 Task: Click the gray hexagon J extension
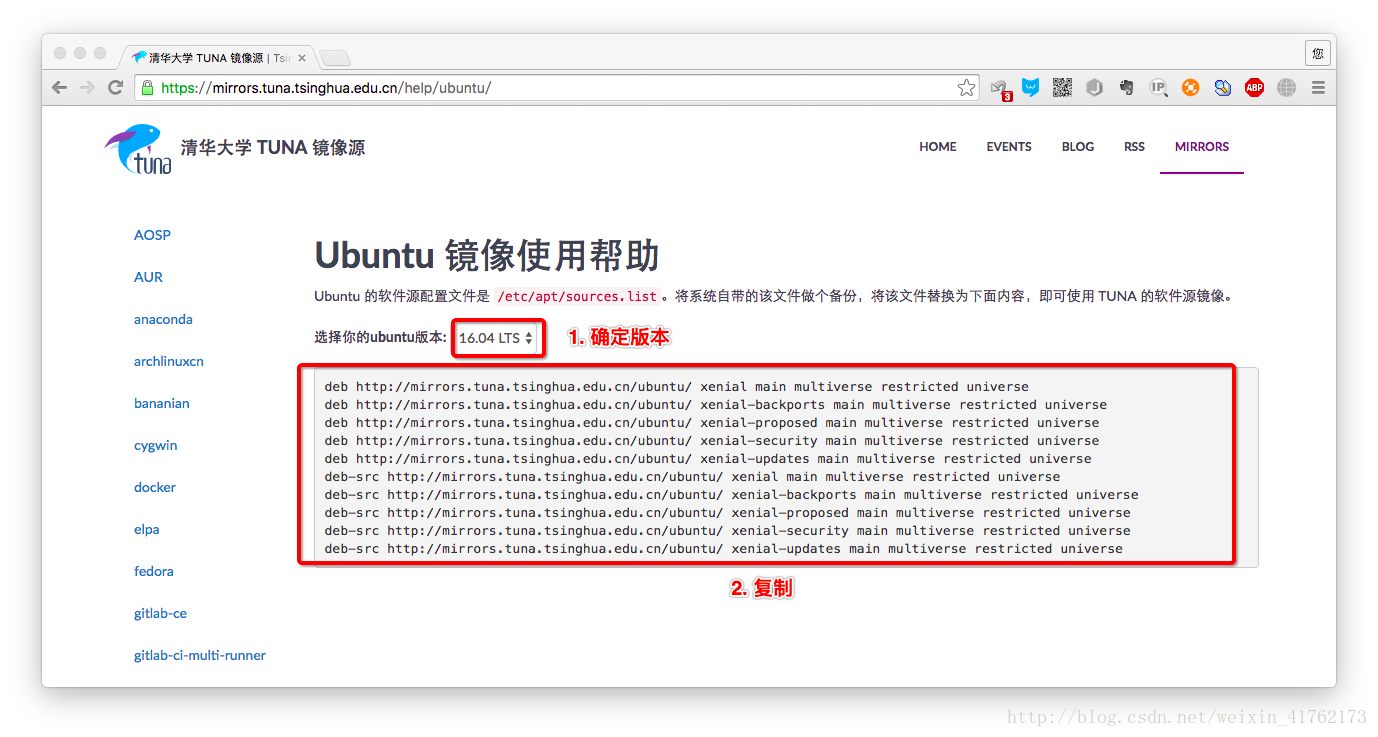[x=1095, y=88]
